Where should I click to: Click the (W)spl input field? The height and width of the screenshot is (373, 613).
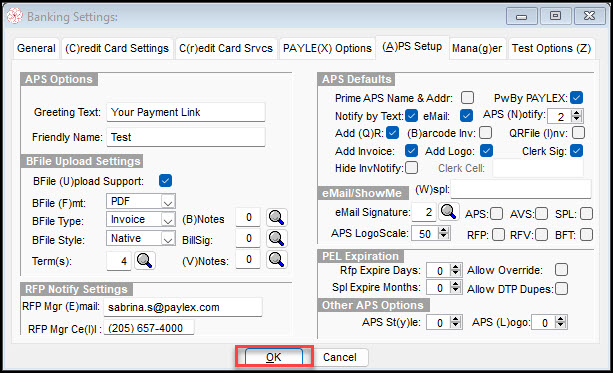(x=521, y=189)
